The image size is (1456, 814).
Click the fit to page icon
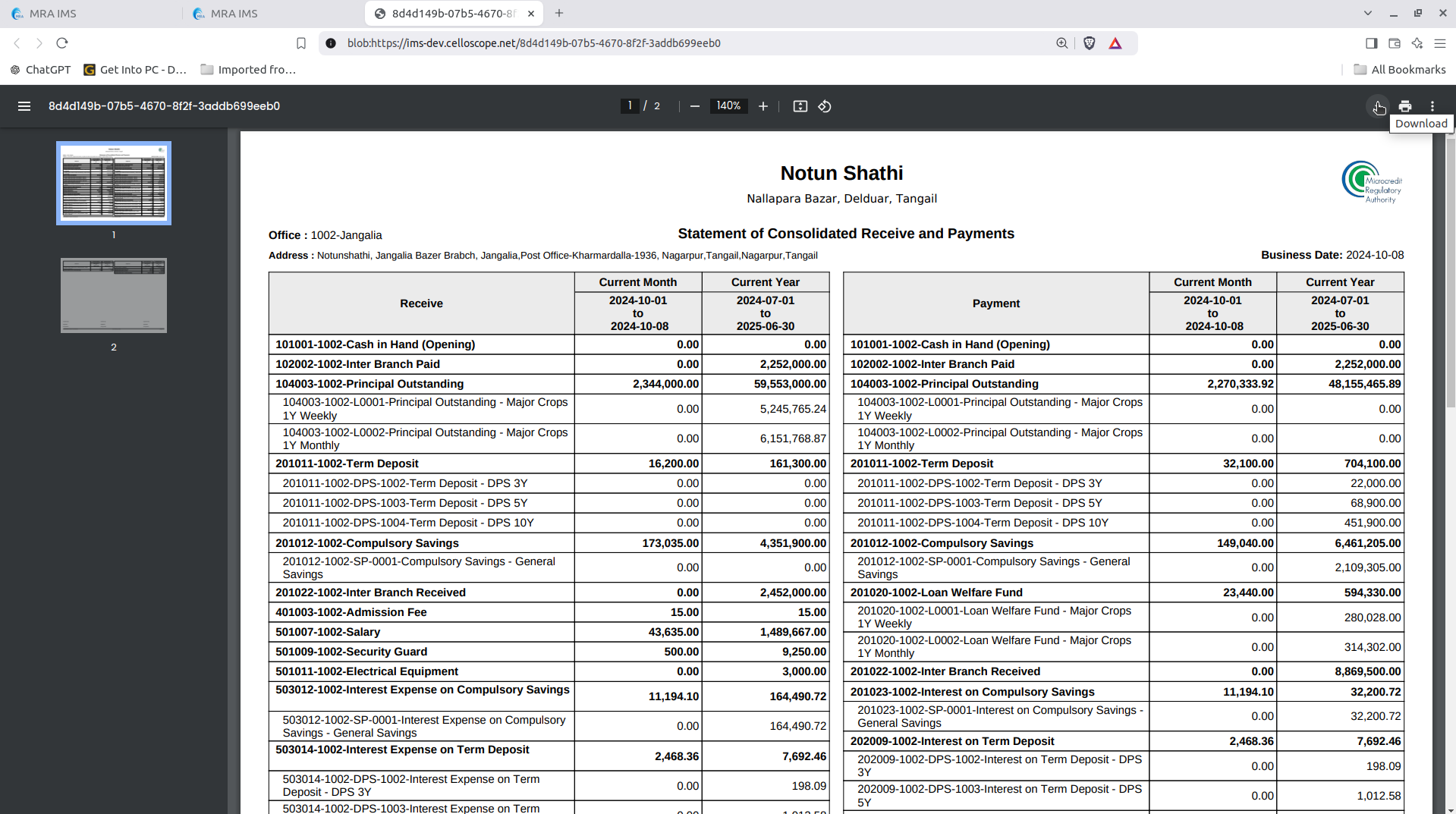point(800,106)
